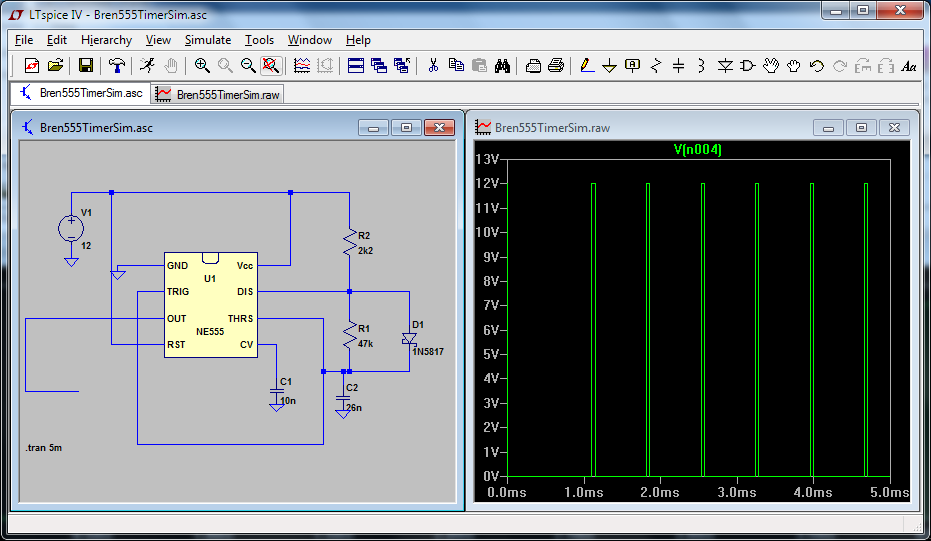Cascade windows using toolbar icon

tap(379, 65)
